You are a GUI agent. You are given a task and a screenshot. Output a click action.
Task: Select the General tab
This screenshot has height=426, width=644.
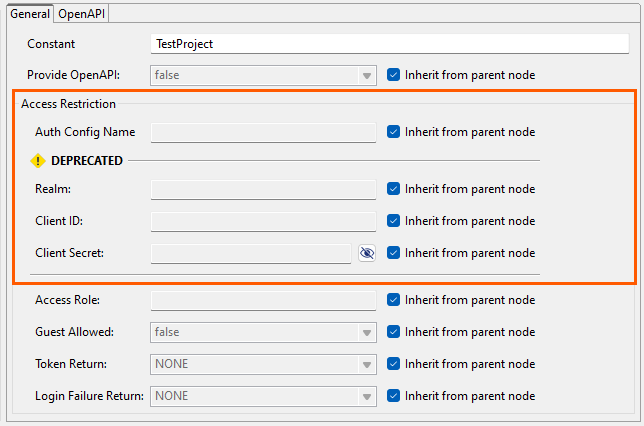click(x=29, y=14)
